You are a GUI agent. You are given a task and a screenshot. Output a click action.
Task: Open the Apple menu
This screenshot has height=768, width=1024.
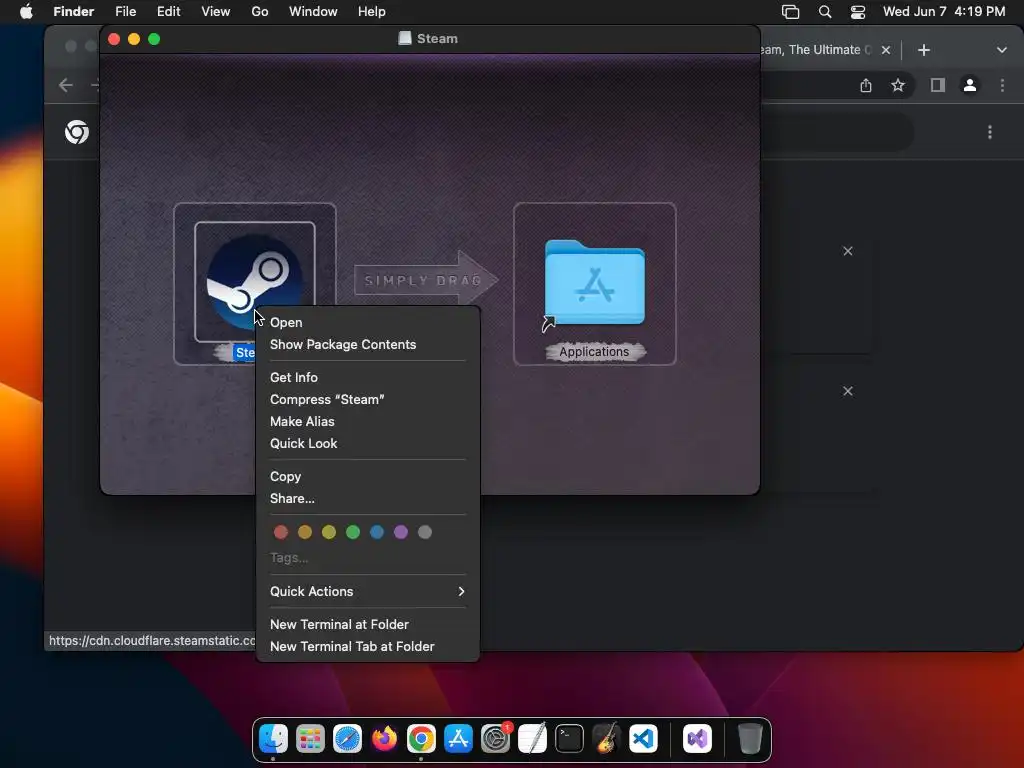(x=26, y=11)
